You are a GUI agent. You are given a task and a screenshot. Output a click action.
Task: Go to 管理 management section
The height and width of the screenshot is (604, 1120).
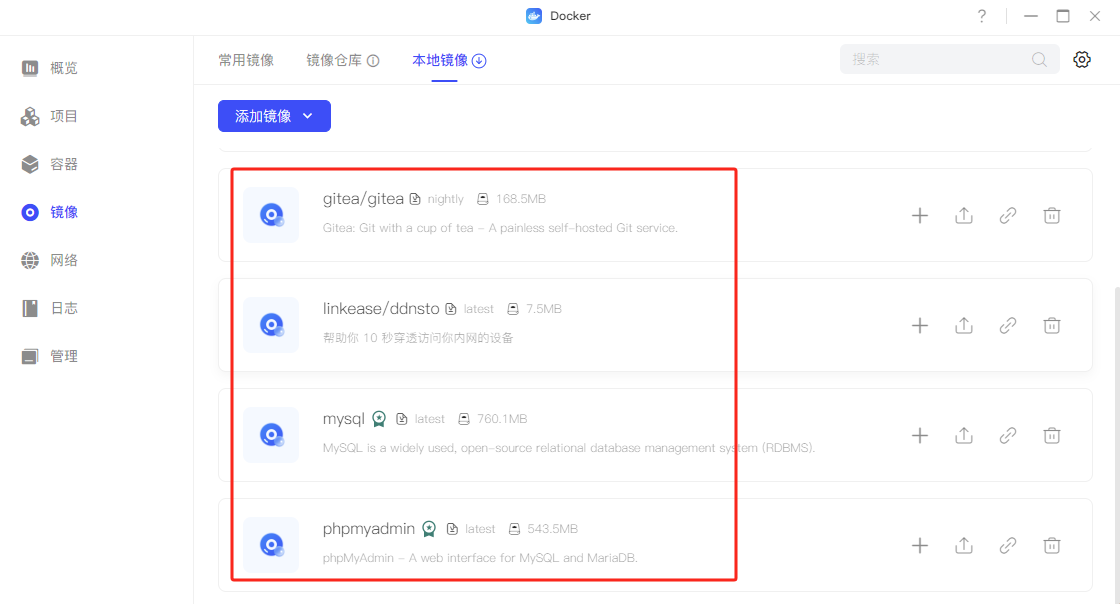pyautogui.click(x=49, y=356)
